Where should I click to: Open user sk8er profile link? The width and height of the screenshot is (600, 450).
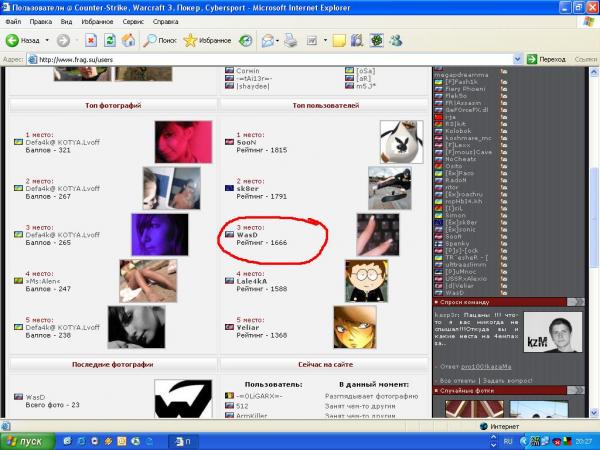coord(248,189)
